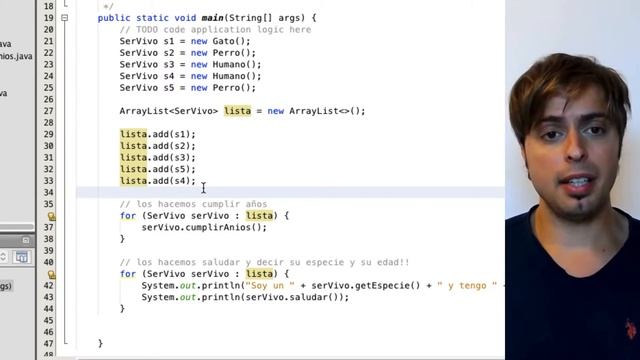Click the 'lista.add(s1);' statement

point(158,134)
